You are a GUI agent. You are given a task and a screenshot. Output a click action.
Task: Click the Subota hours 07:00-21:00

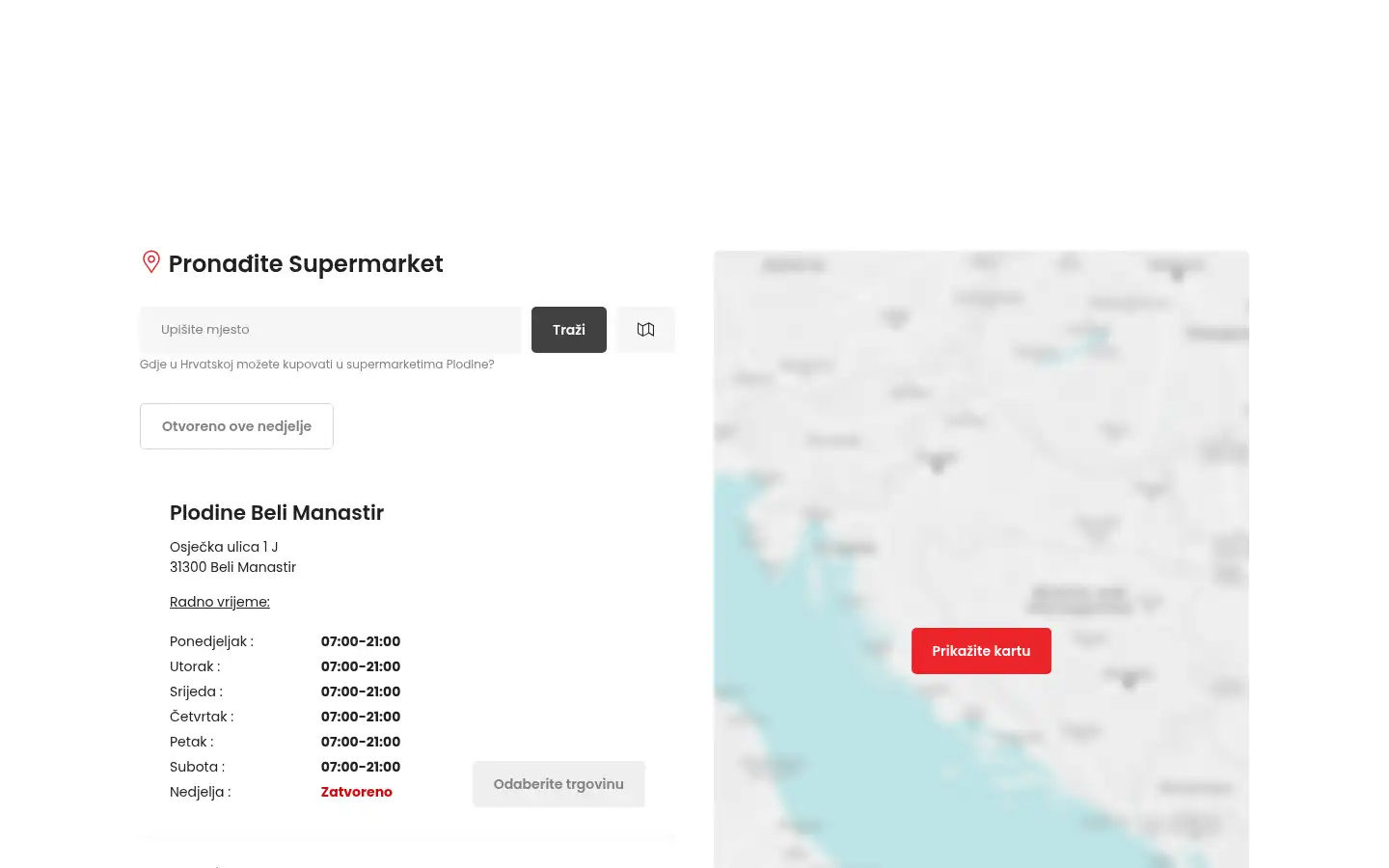(361, 767)
